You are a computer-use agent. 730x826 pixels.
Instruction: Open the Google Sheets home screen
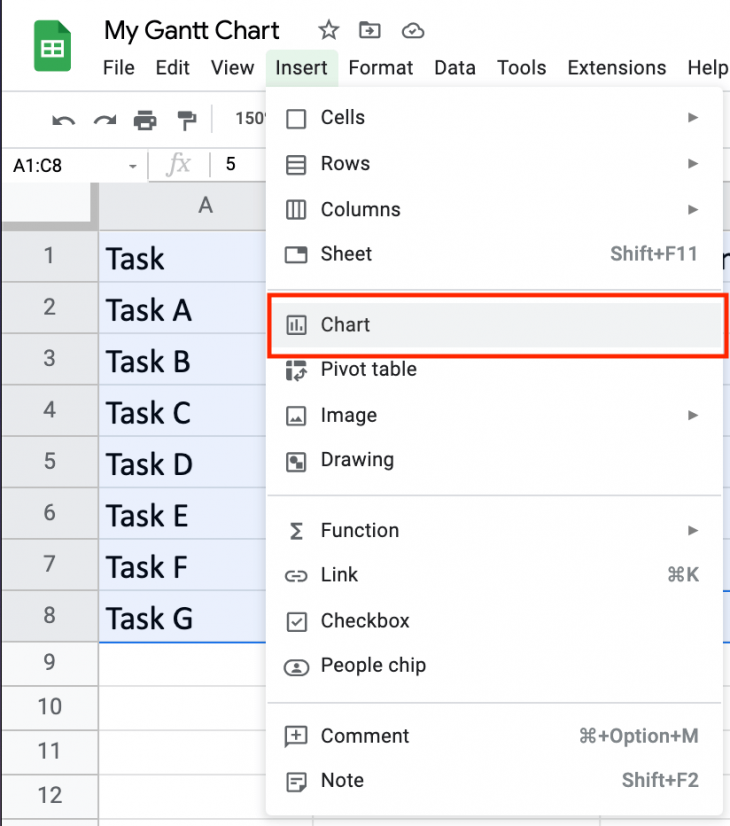[50, 46]
